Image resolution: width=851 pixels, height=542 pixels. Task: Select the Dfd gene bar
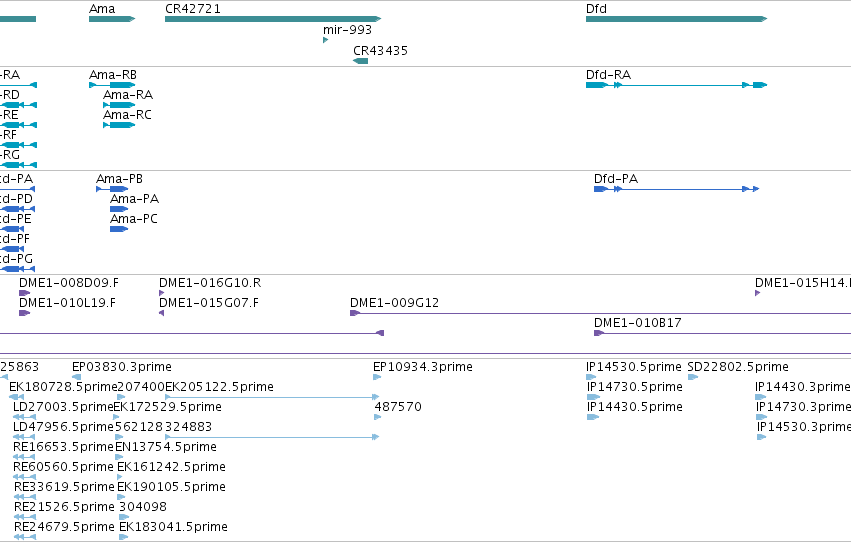(x=676, y=19)
